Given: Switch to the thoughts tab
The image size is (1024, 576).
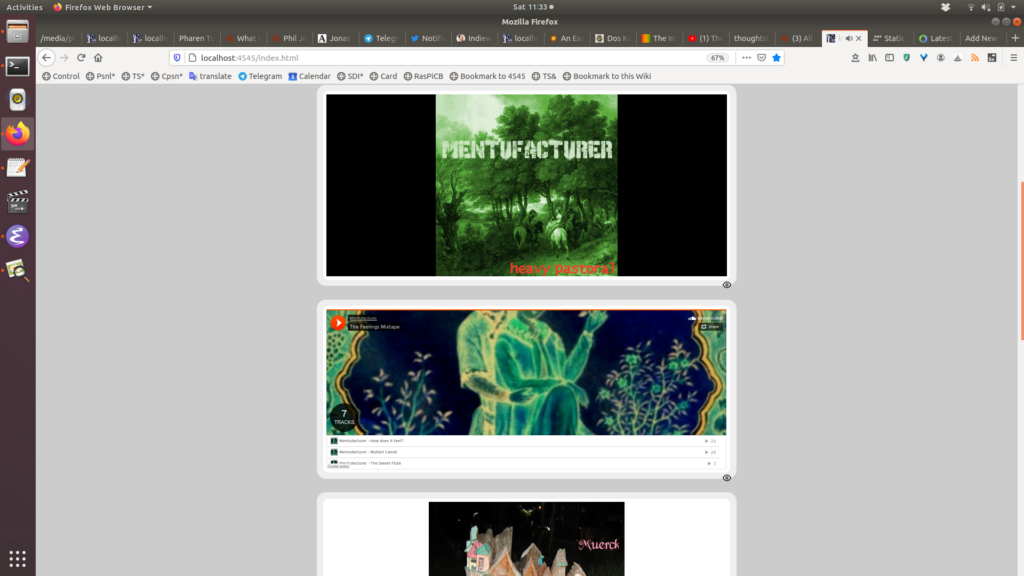Looking at the screenshot, I should point(750,39).
